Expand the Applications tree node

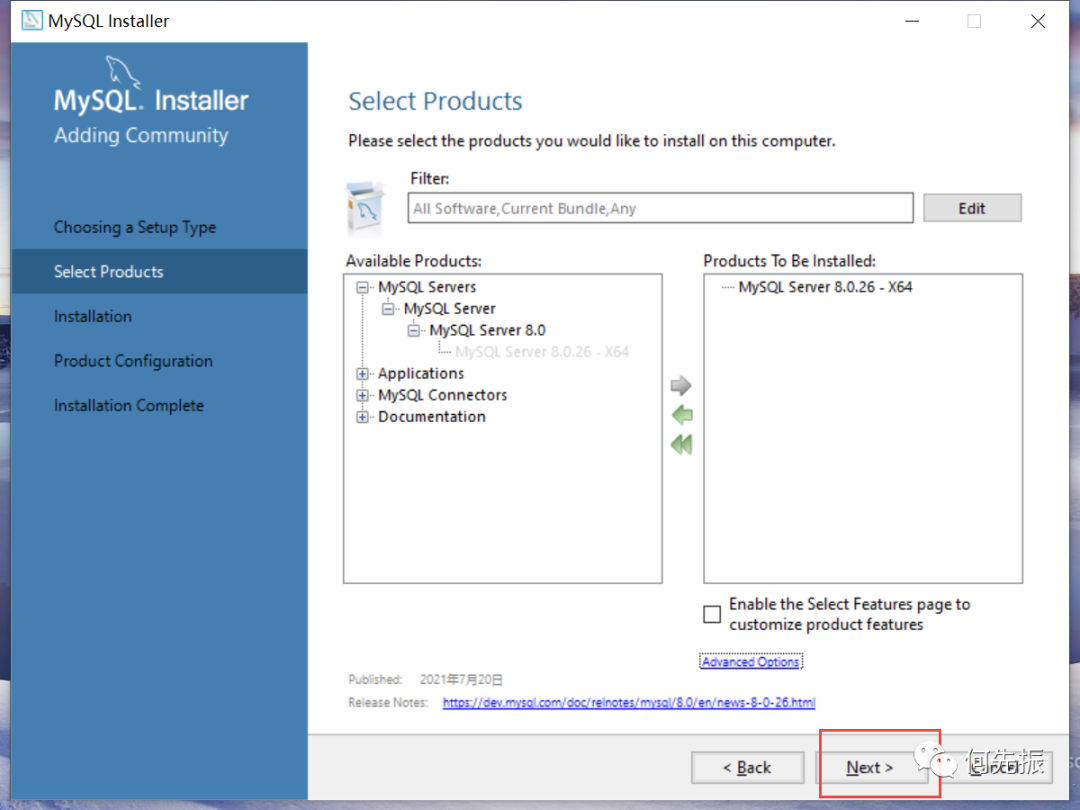point(362,373)
